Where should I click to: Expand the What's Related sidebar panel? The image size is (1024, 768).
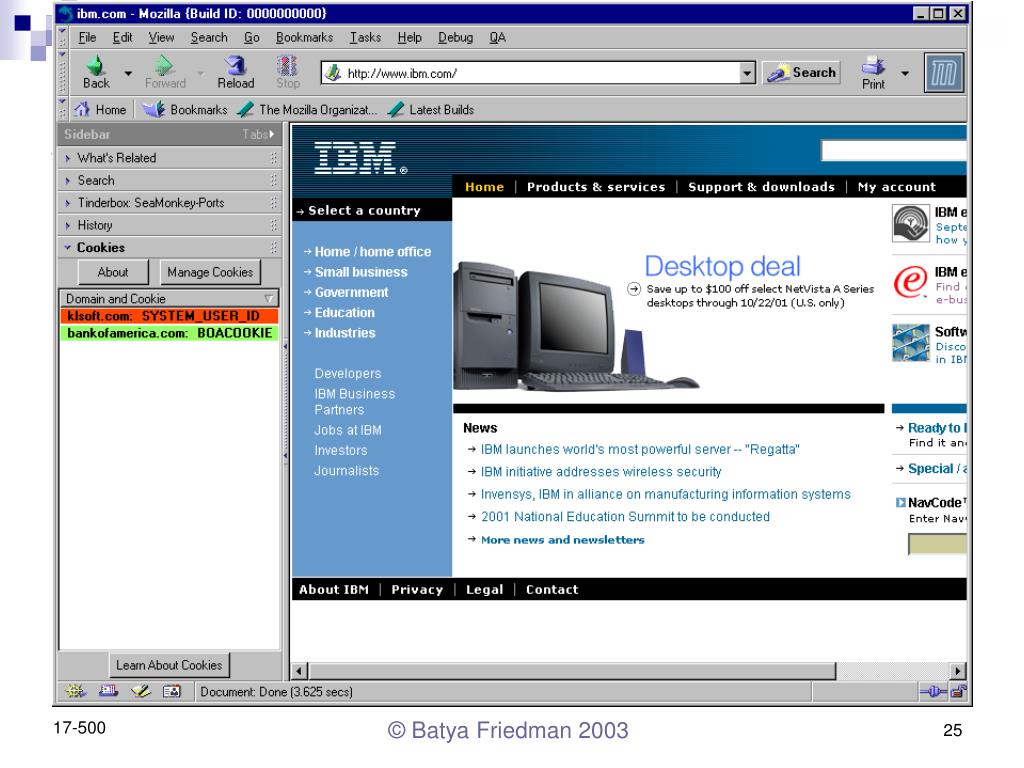click(x=170, y=158)
